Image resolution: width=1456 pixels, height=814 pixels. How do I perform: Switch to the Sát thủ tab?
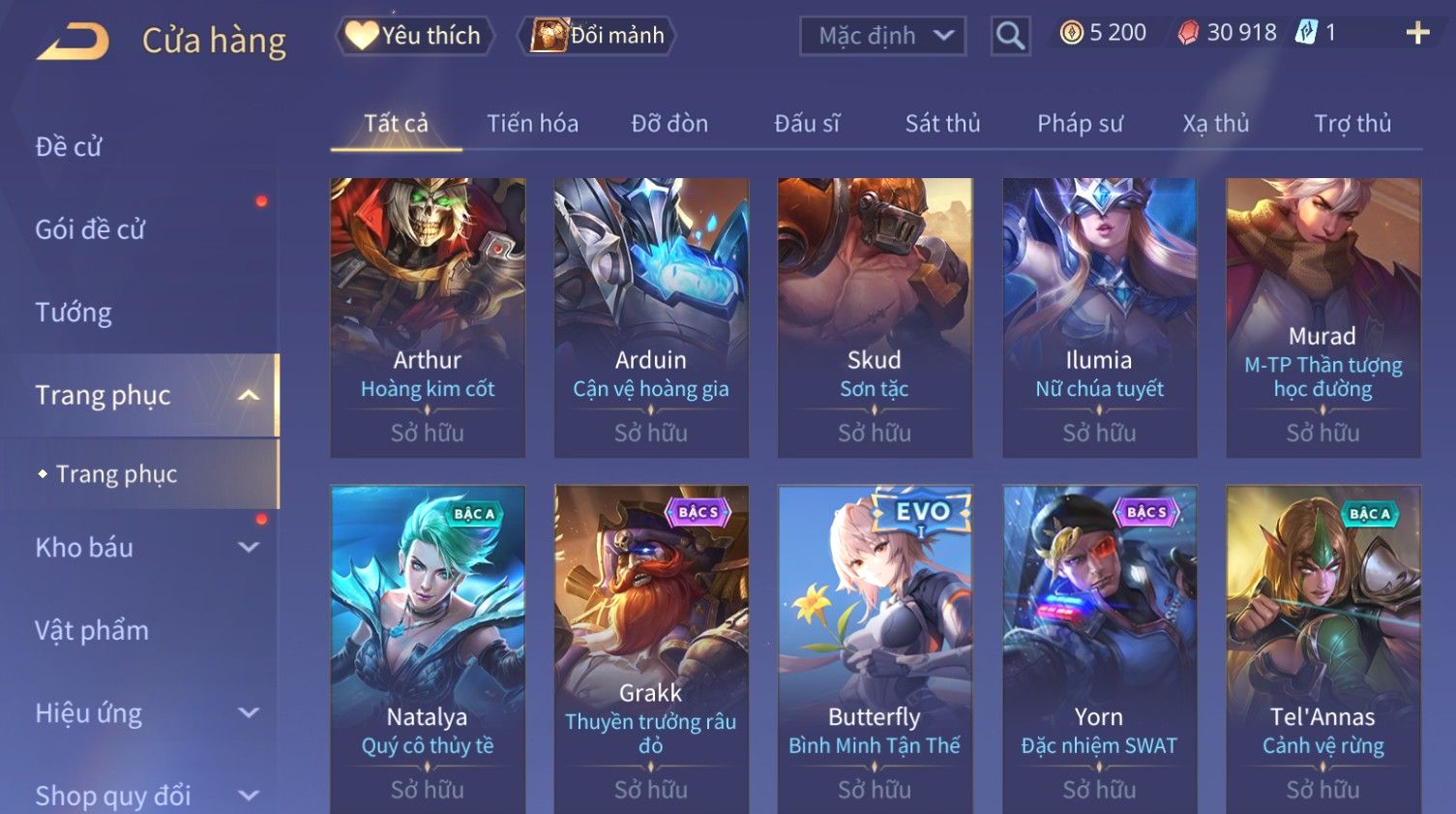942,124
